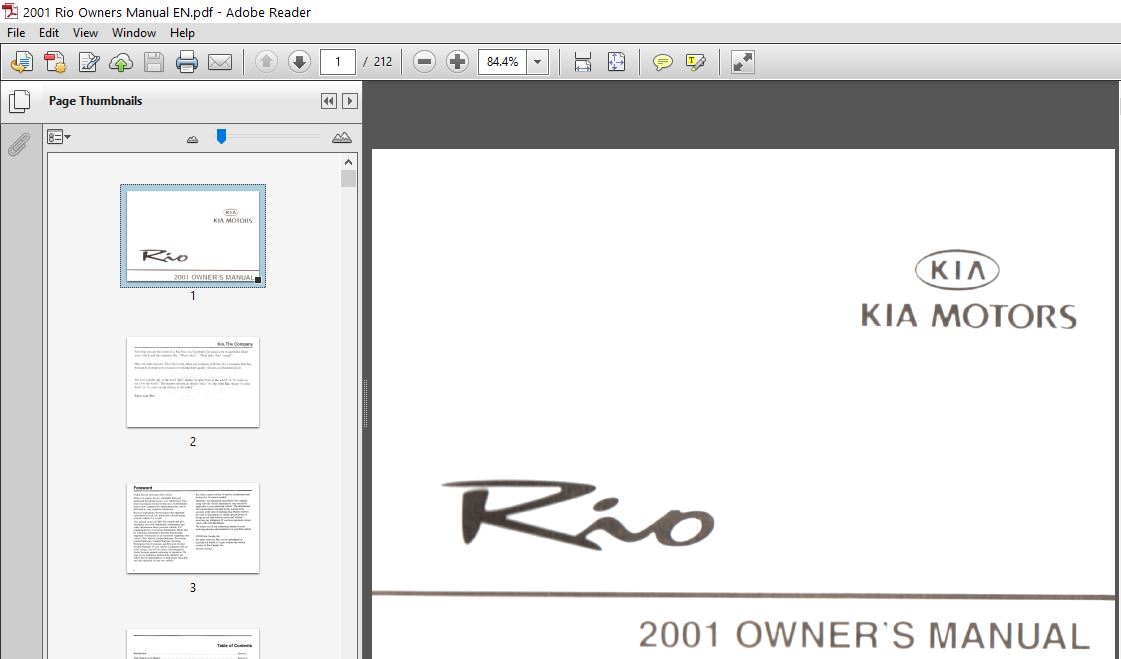Click the Open file toolbar icon
The image size is (1121, 659).
(x=21, y=62)
